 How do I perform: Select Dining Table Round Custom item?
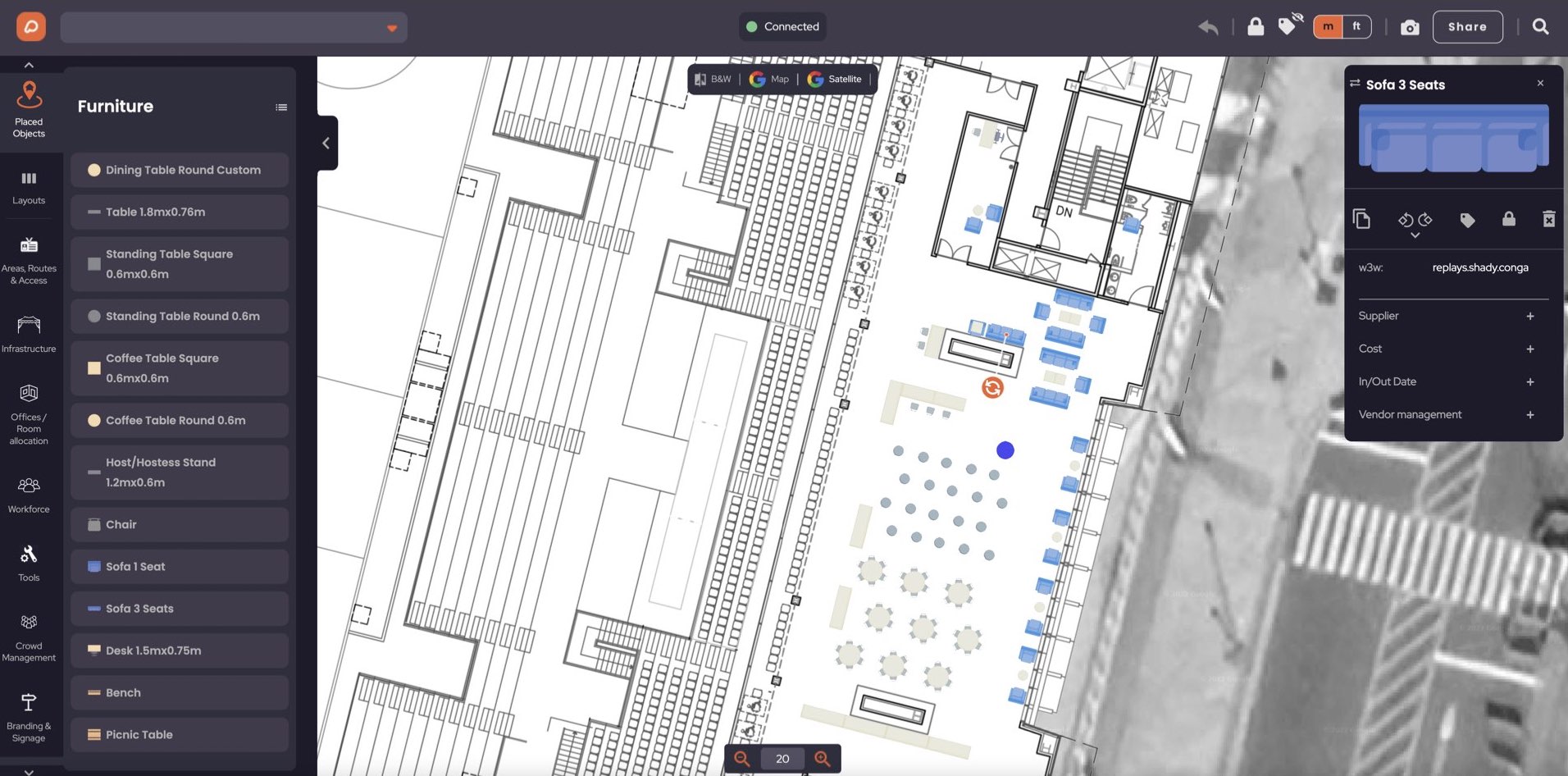tap(180, 170)
